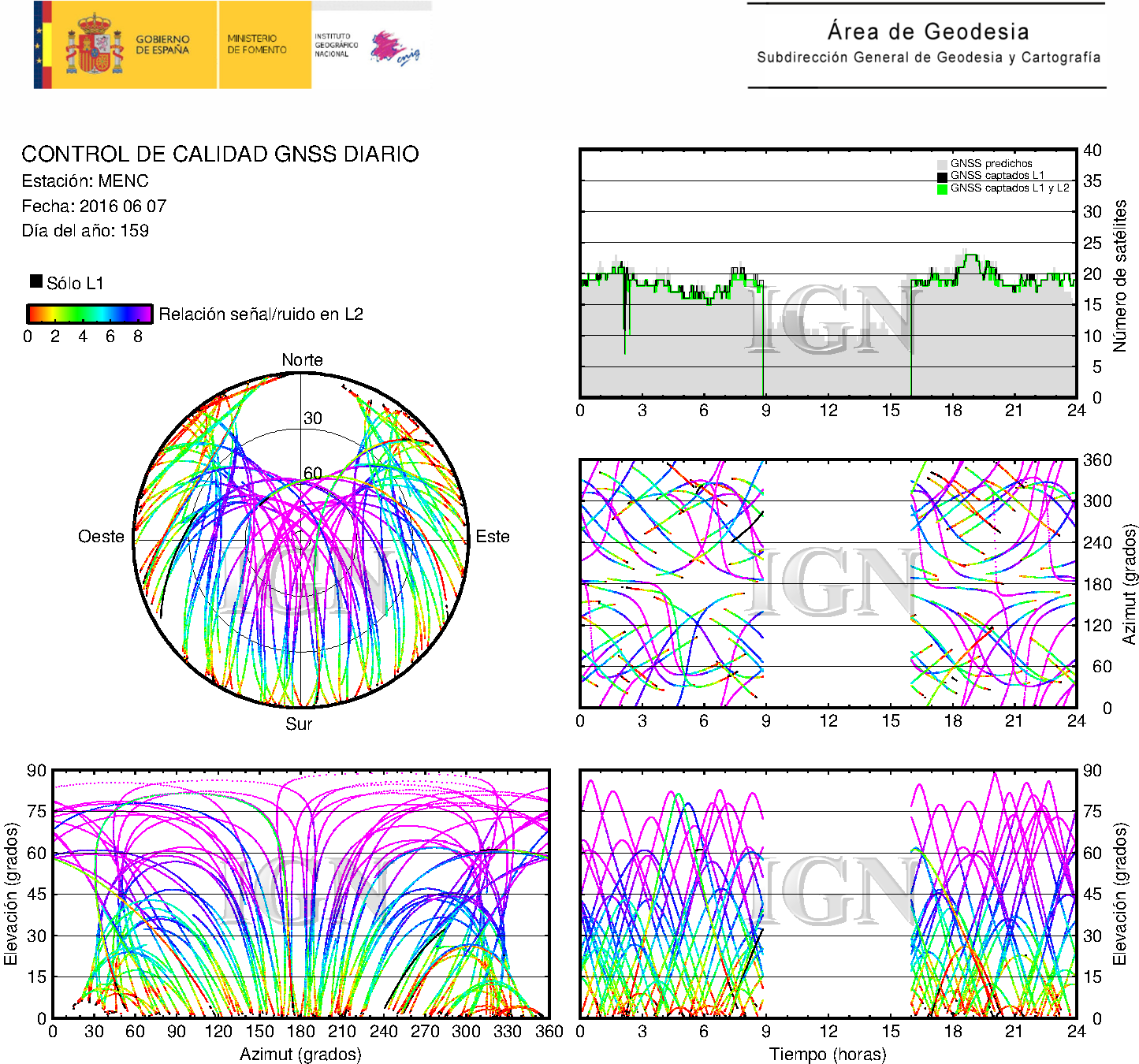The width and height of the screenshot is (1139, 1064).
Task: Click the European Union flag strip
Action: coord(42,45)
